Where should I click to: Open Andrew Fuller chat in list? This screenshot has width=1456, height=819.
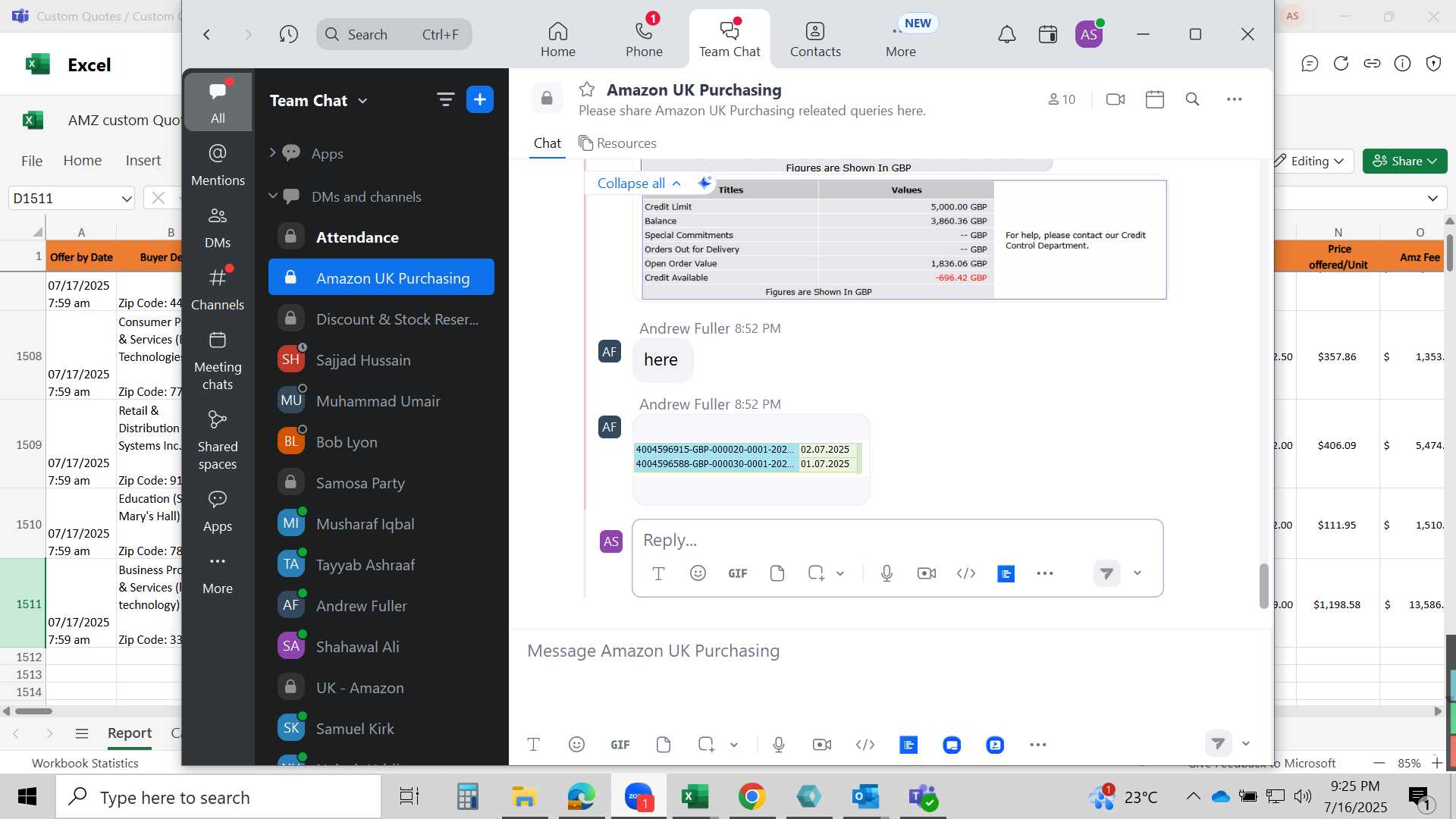[381, 606]
